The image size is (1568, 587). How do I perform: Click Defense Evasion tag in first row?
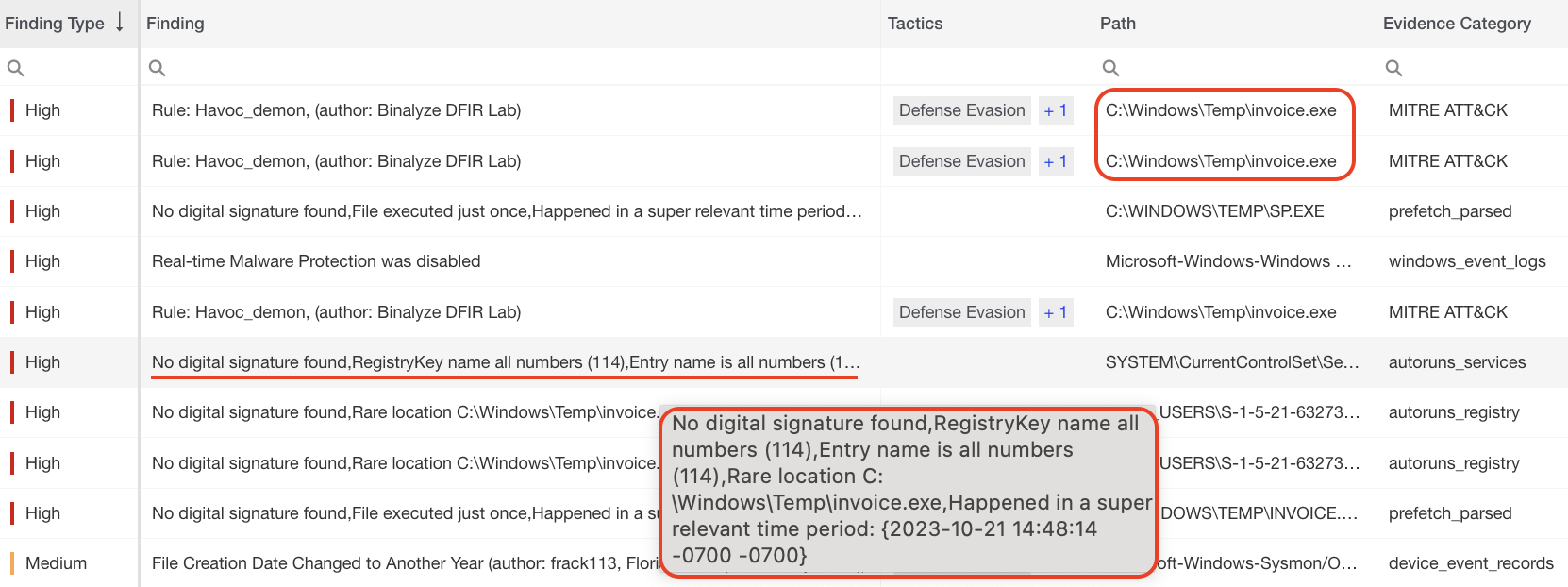point(961,110)
